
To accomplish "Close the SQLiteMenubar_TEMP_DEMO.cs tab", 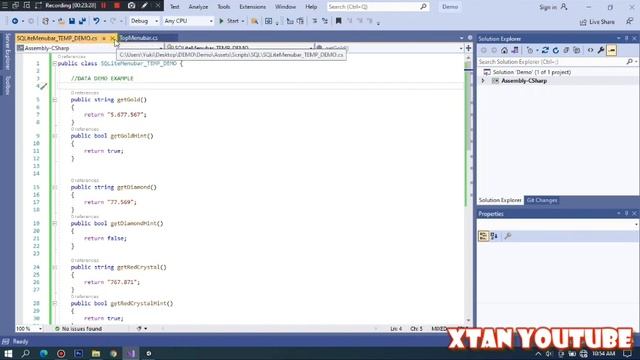I will tap(113, 38).
